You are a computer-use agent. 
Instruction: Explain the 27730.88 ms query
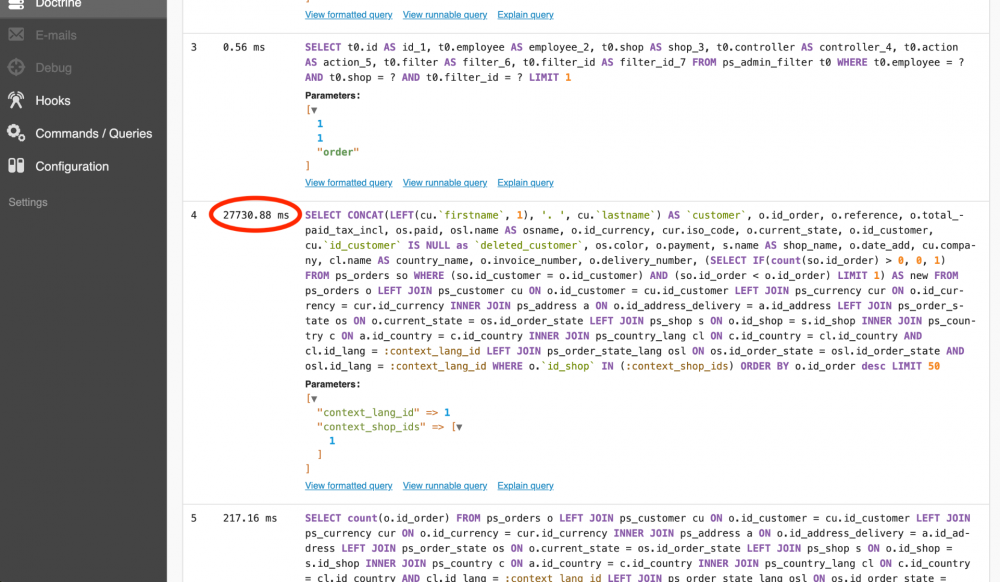point(525,485)
